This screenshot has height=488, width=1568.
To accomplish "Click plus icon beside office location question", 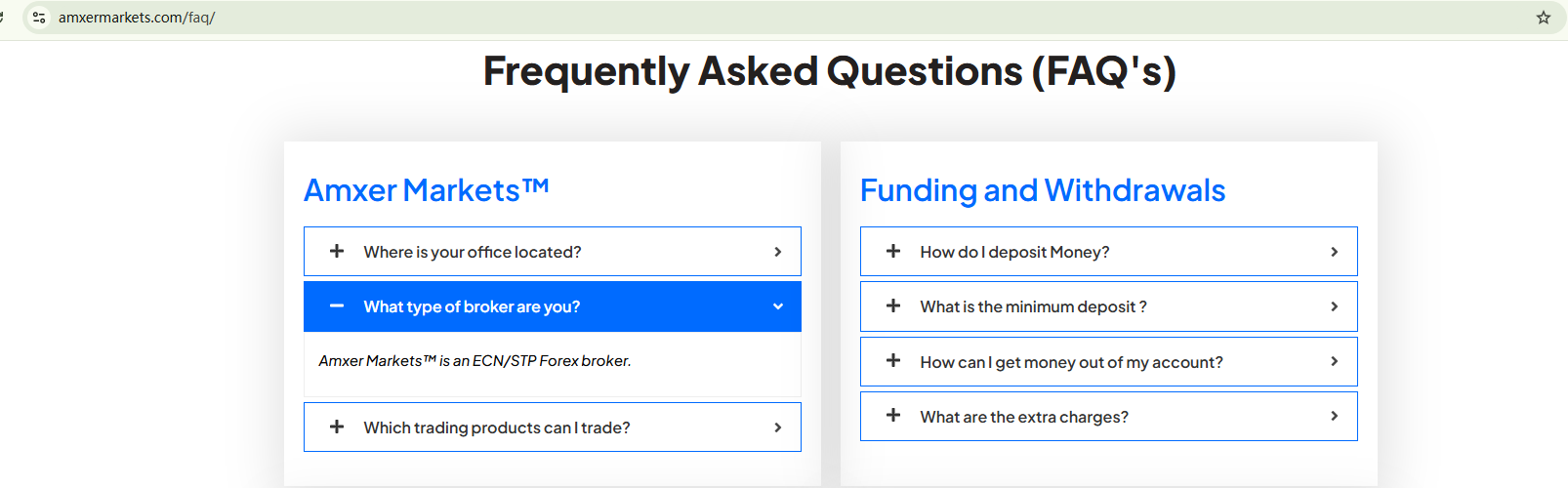I will [x=337, y=251].
